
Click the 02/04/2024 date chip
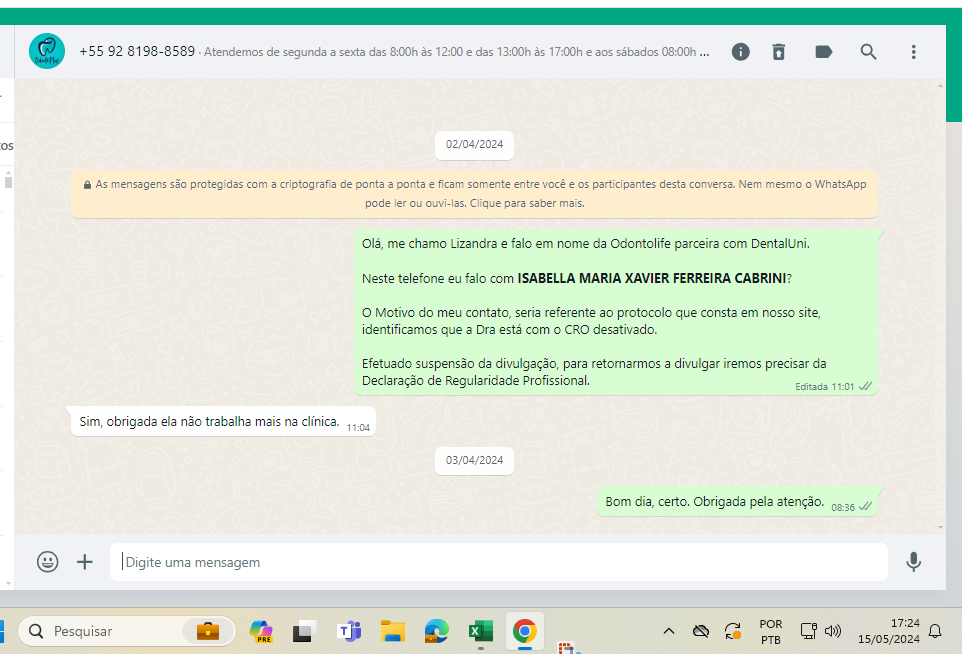[474, 145]
